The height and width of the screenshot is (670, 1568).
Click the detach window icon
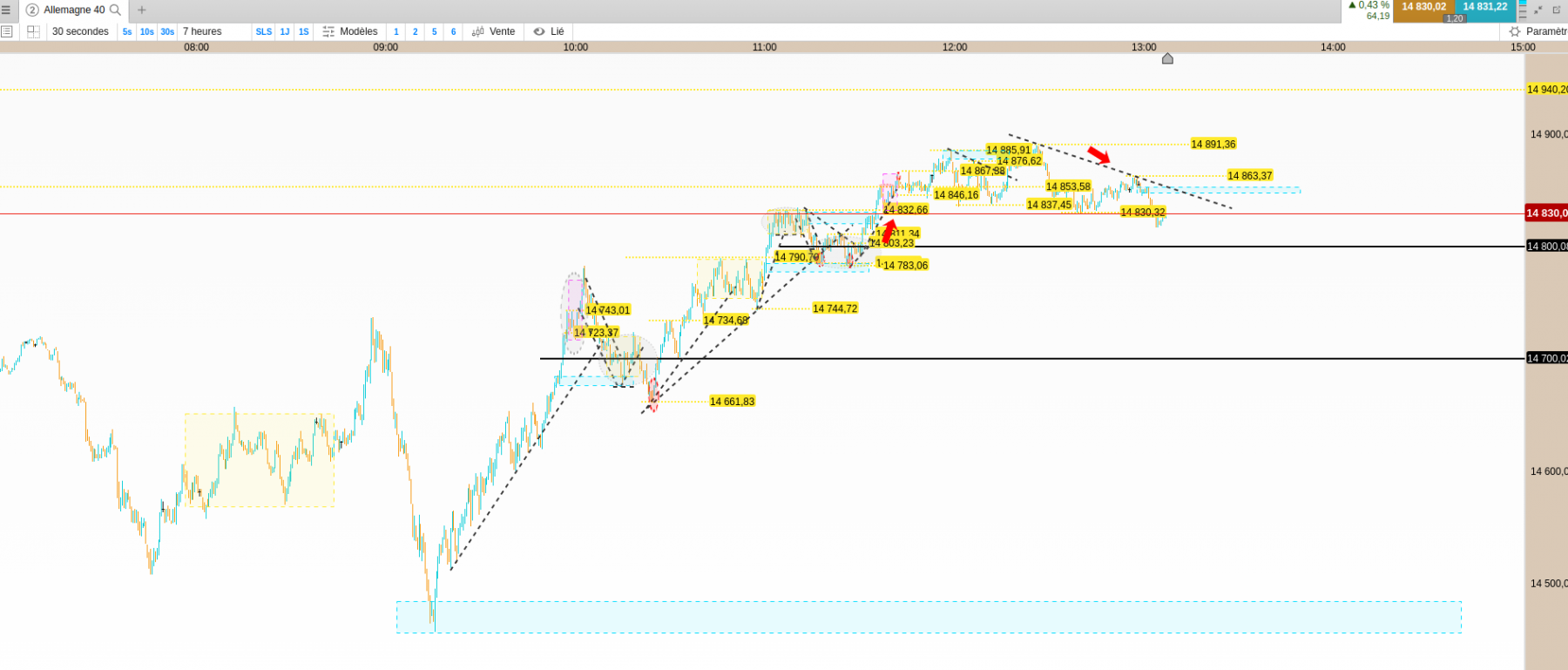click(x=1557, y=10)
